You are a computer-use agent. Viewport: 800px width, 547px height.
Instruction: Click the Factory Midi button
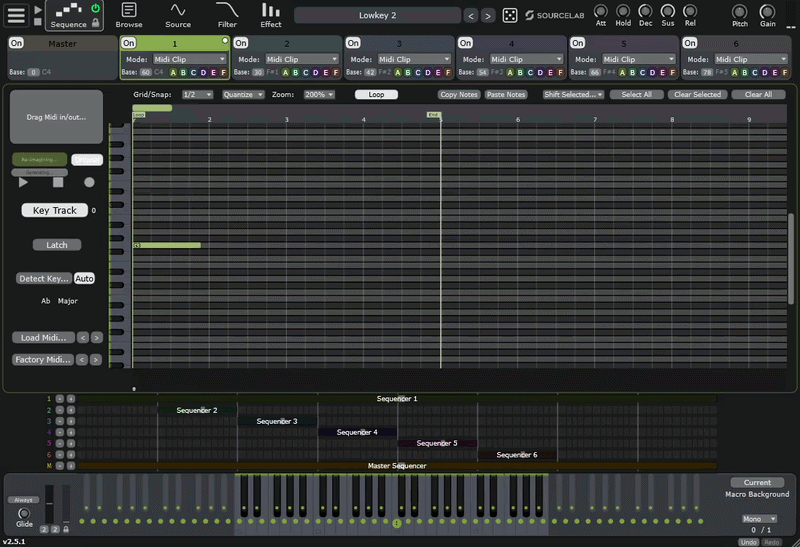tap(43, 360)
